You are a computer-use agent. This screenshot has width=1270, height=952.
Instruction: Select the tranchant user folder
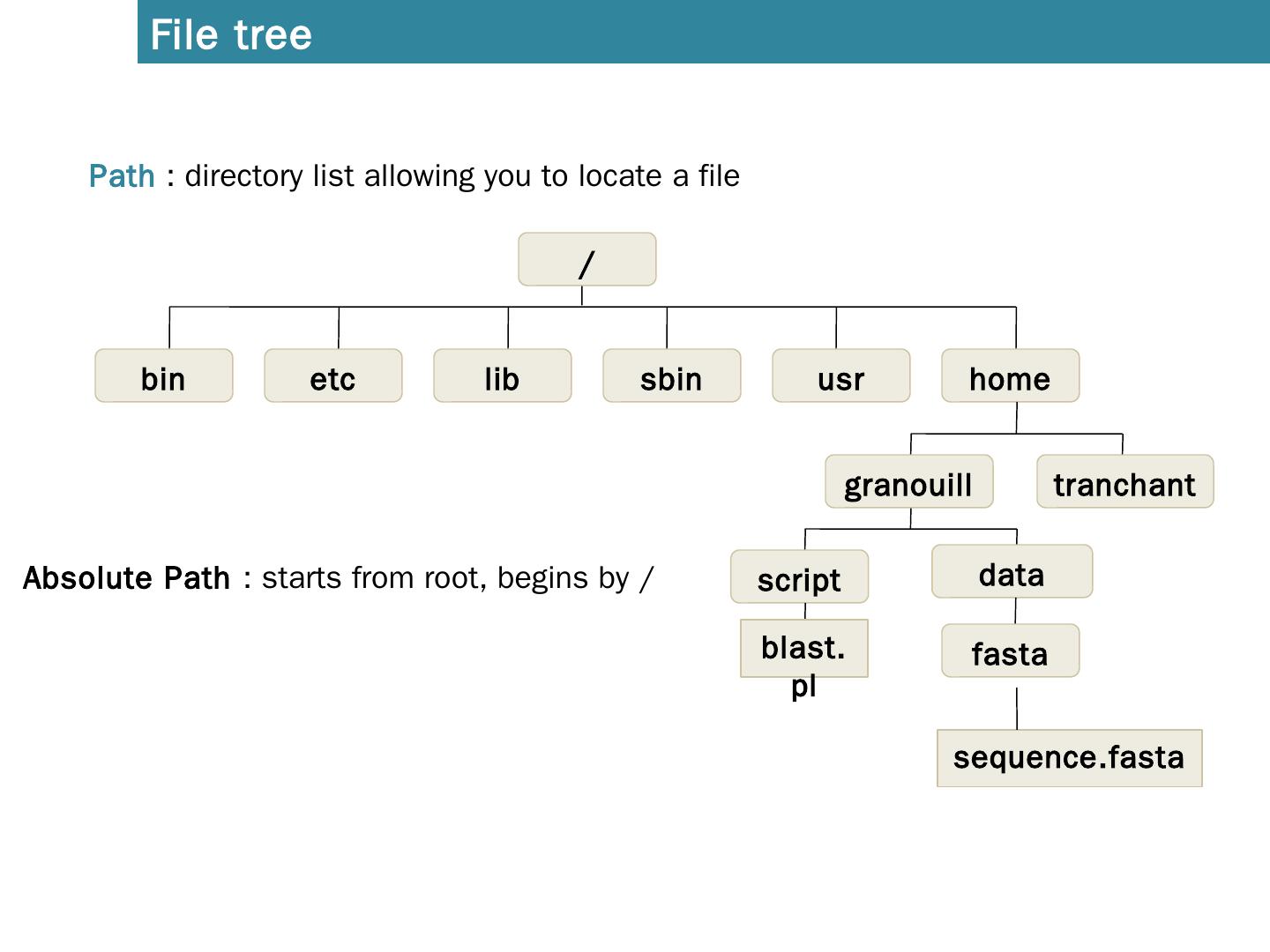tap(1125, 482)
